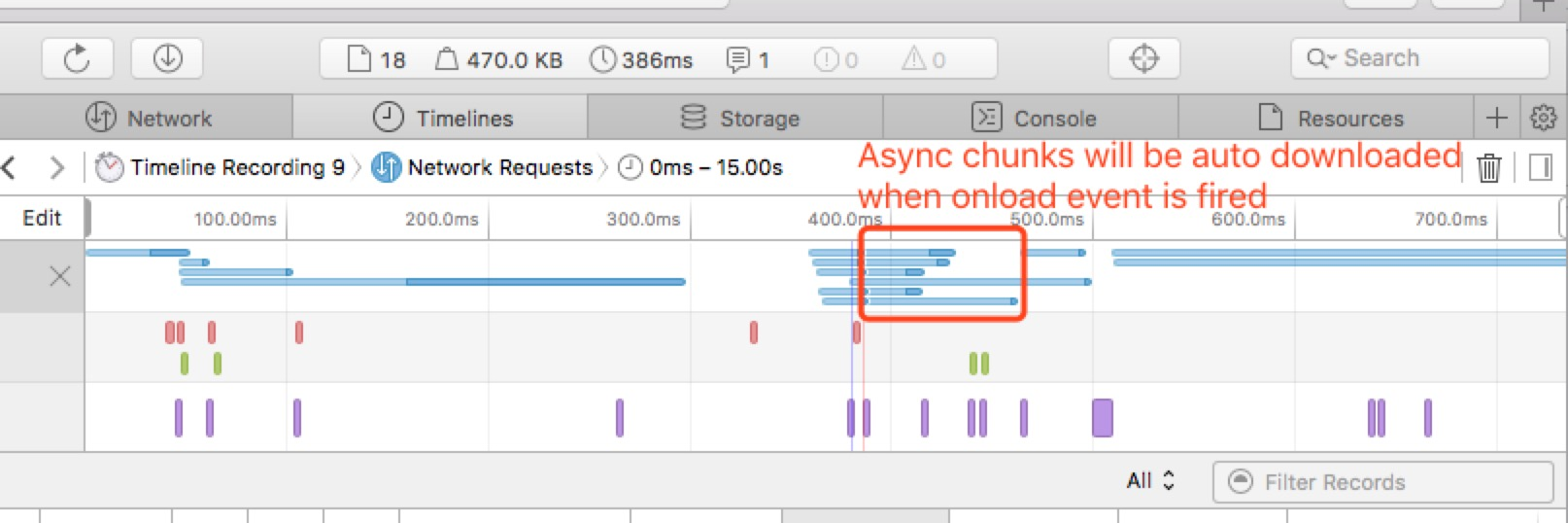Click the trash icon to clear recording

[x=1488, y=168]
